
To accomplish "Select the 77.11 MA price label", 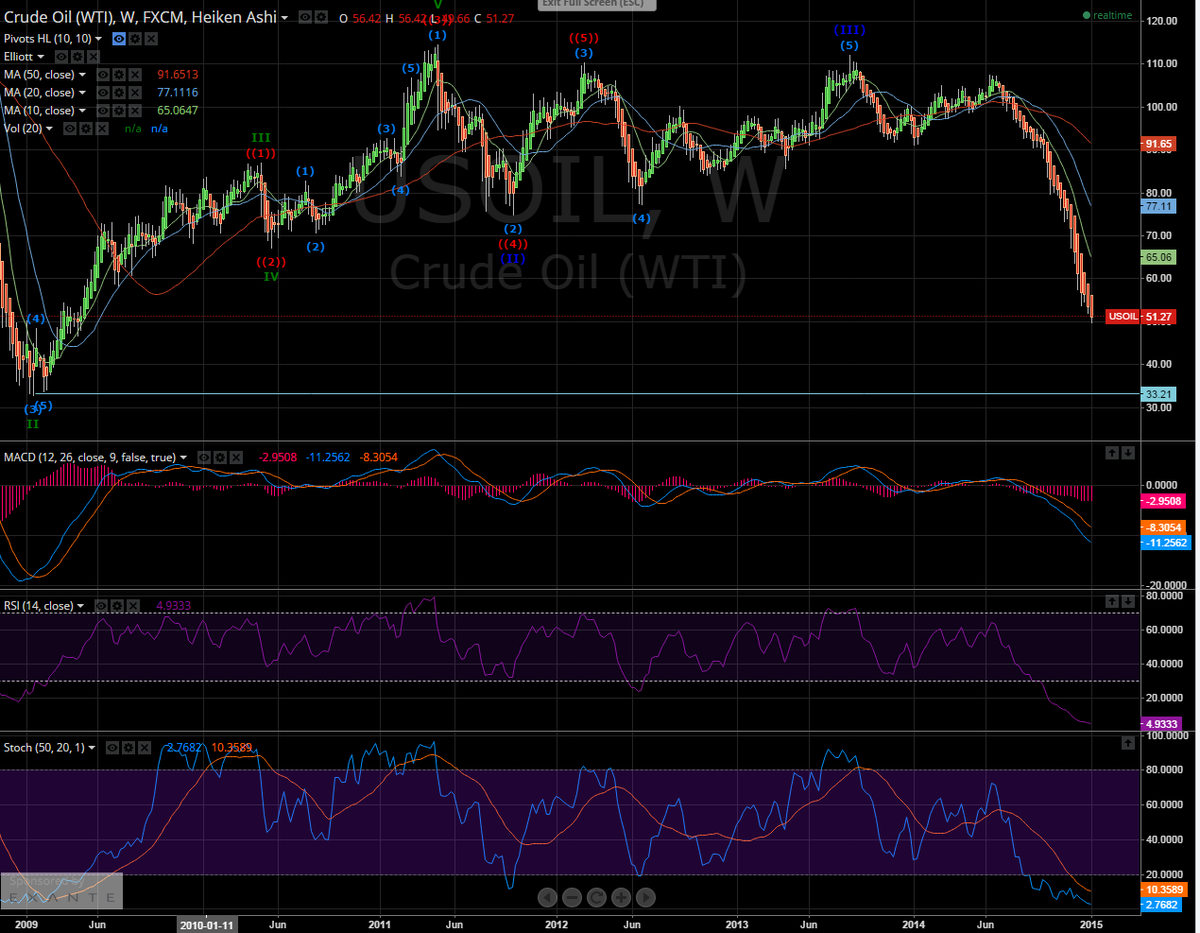I will pyautogui.click(x=1159, y=205).
